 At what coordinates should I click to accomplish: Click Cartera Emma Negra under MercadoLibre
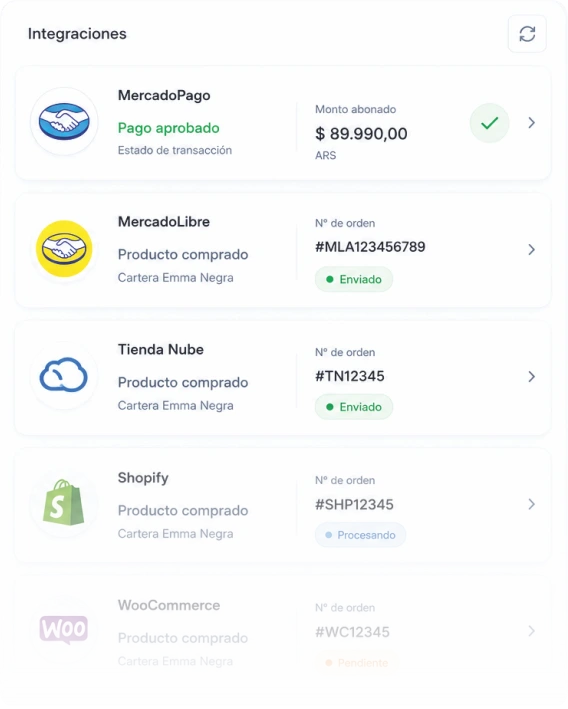[175, 278]
